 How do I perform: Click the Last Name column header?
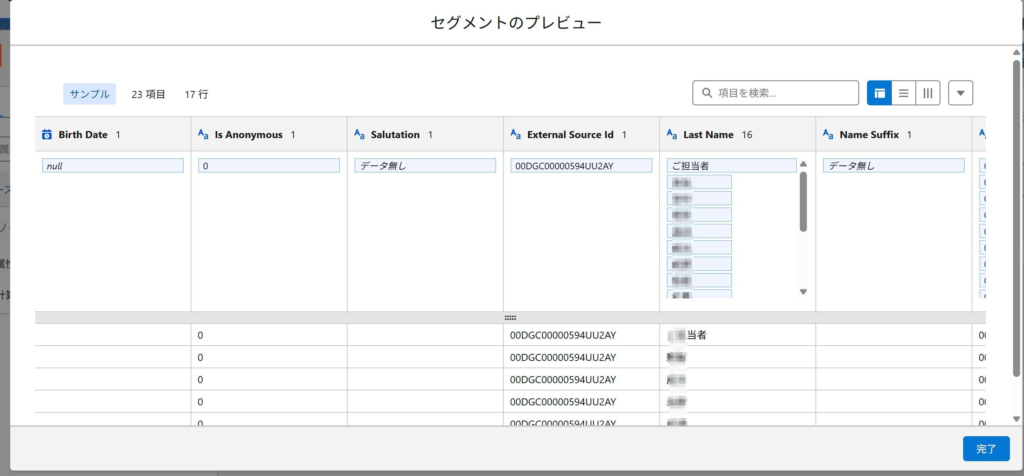point(737,135)
